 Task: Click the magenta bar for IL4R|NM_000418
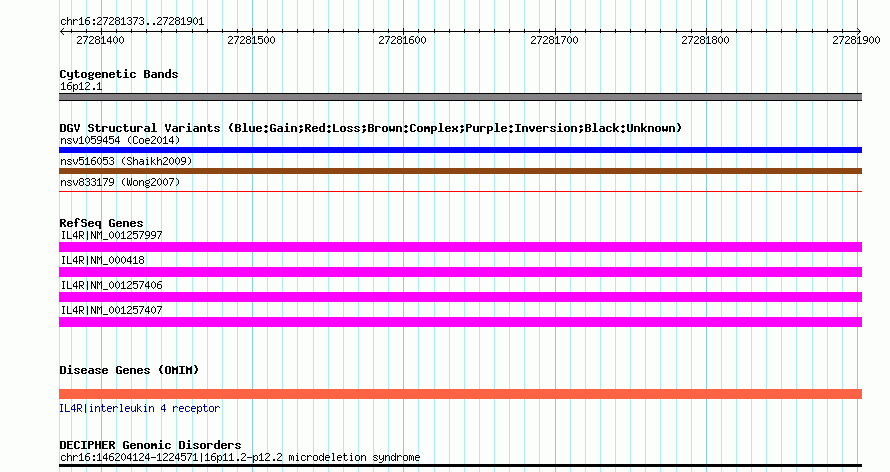[460, 272]
